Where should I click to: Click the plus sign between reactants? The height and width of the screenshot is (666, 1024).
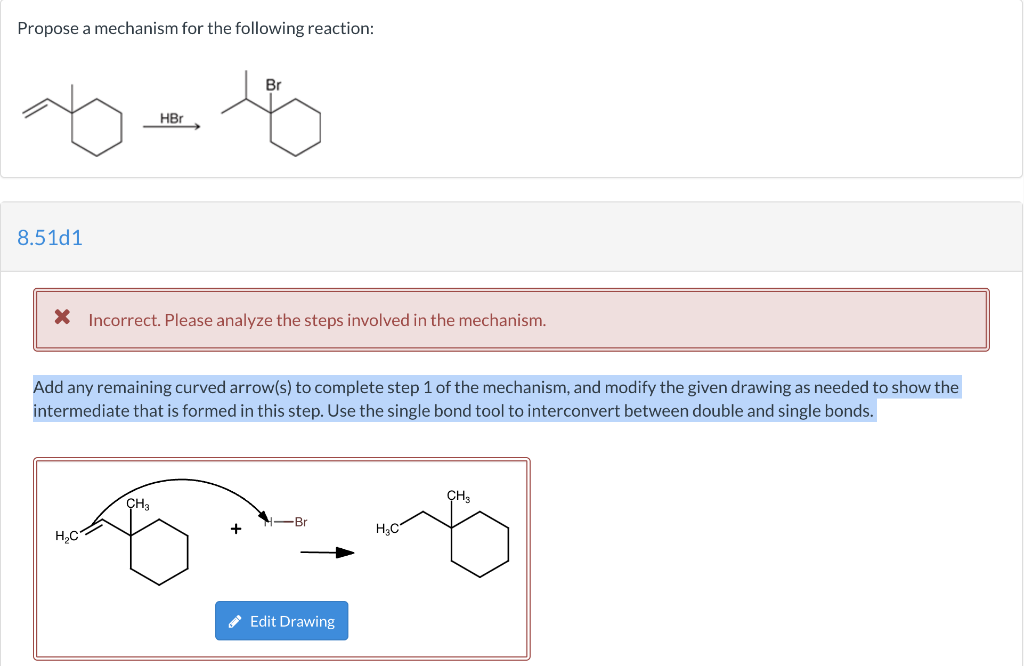[x=234, y=527]
